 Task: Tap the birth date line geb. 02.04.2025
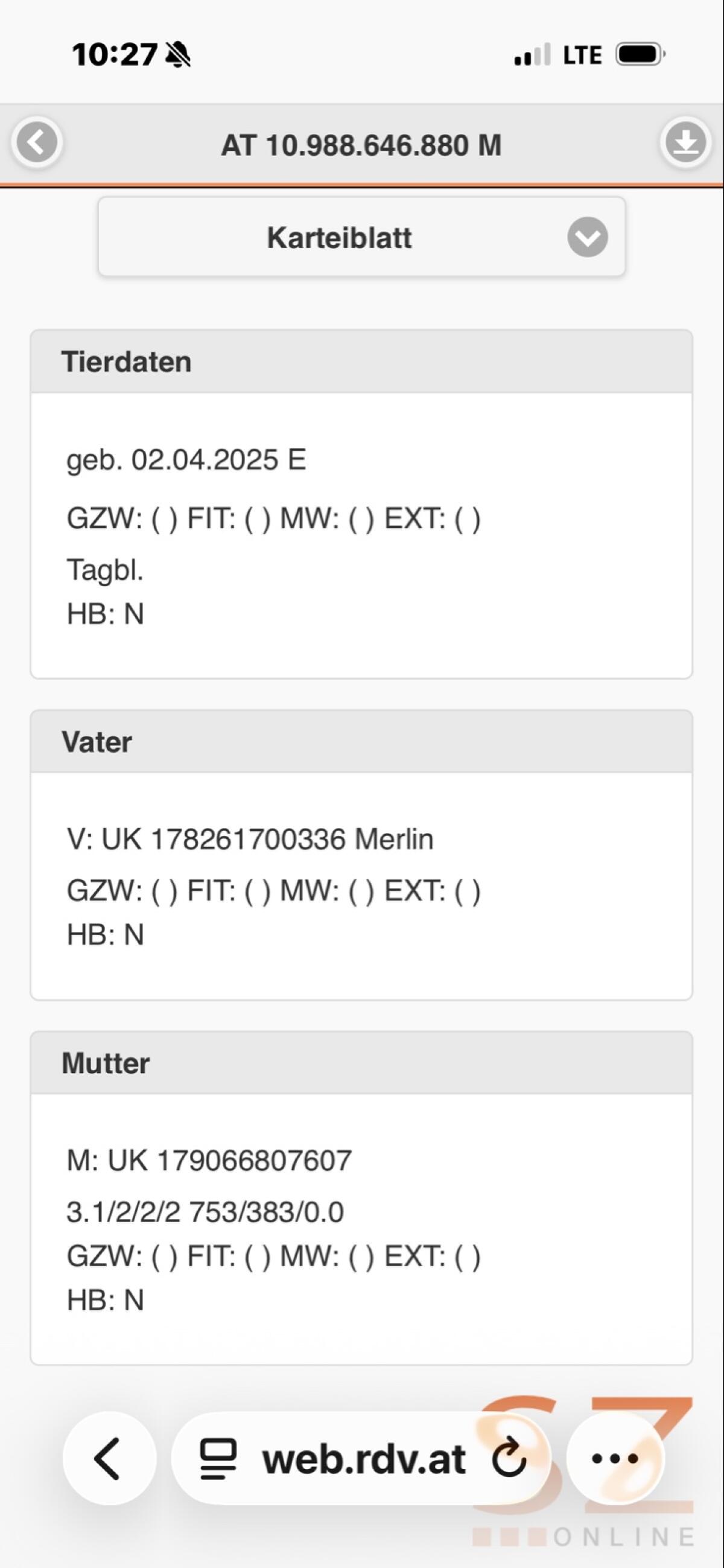pyautogui.click(x=186, y=460)
